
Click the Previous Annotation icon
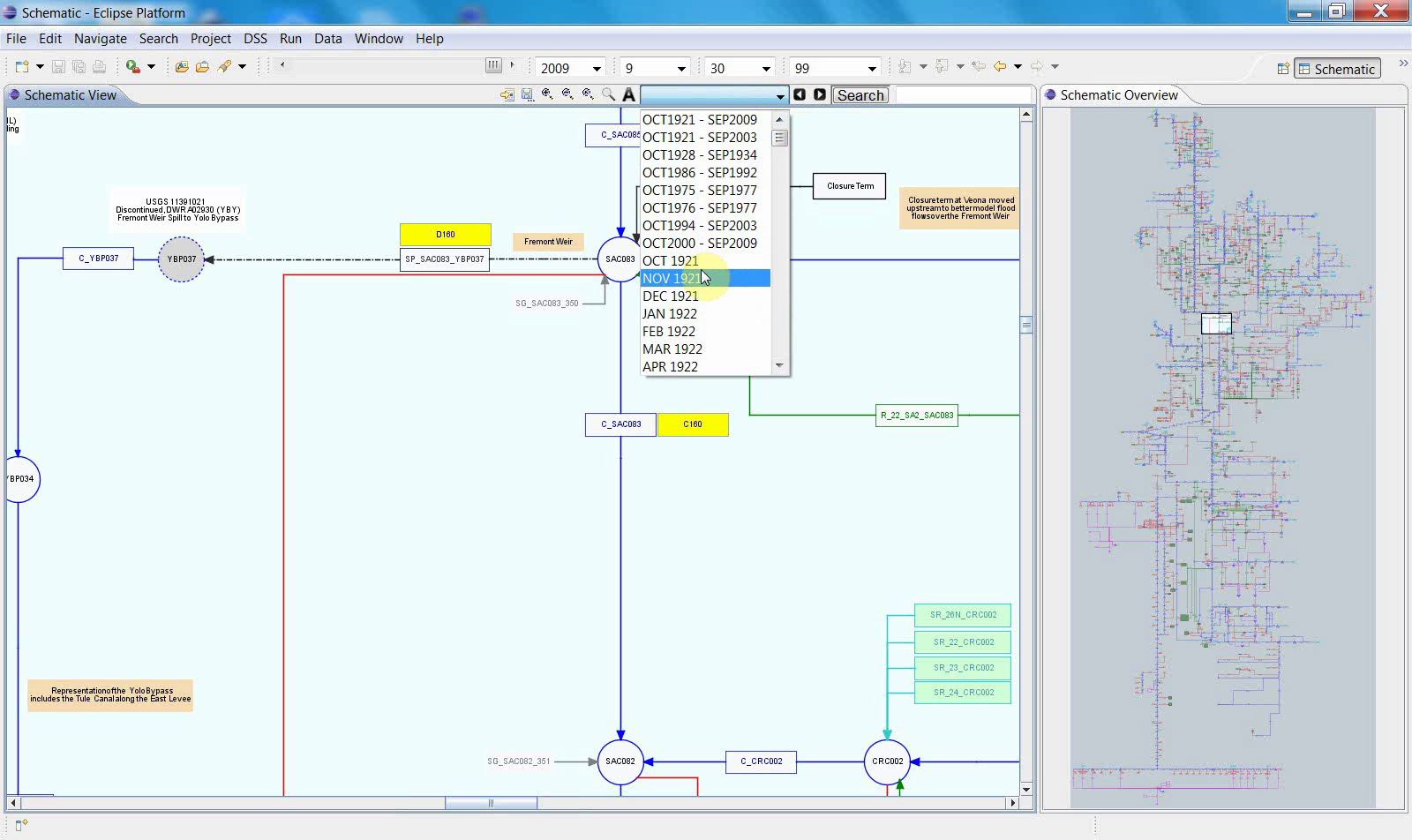click(x=942, y=67)
